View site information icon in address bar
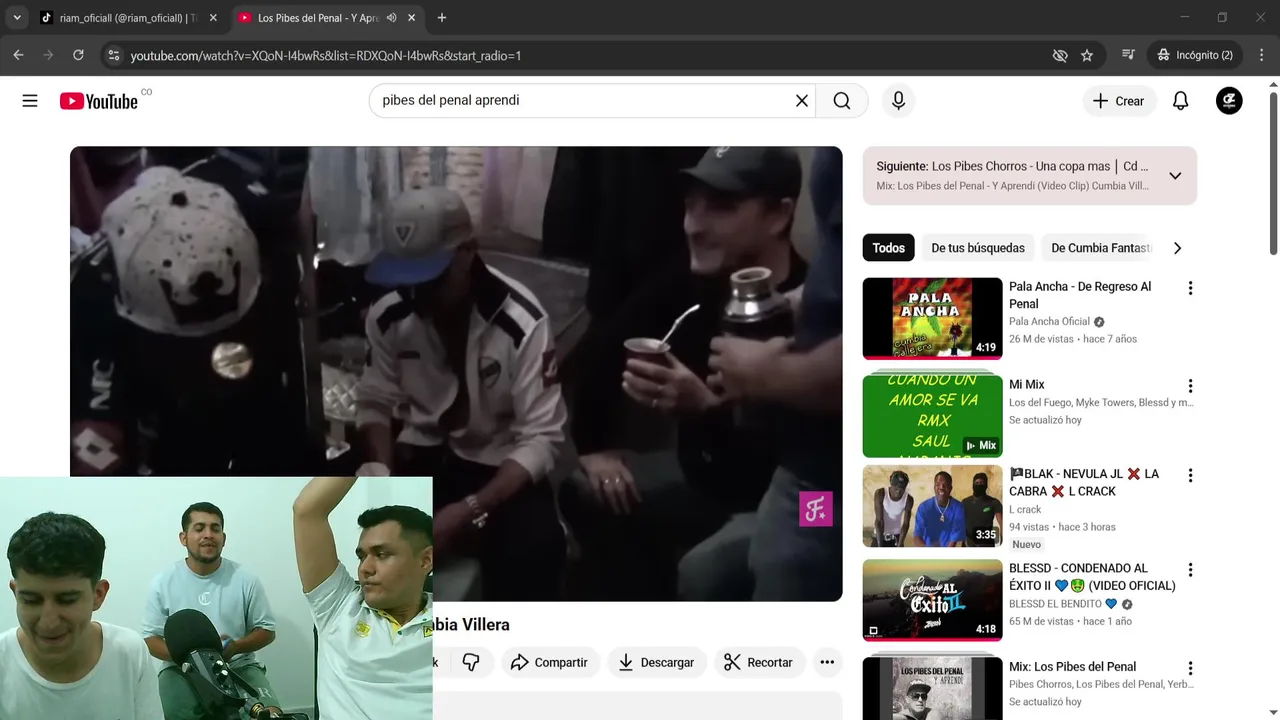This screenshot has height=720, width=1280. point(113,55)
